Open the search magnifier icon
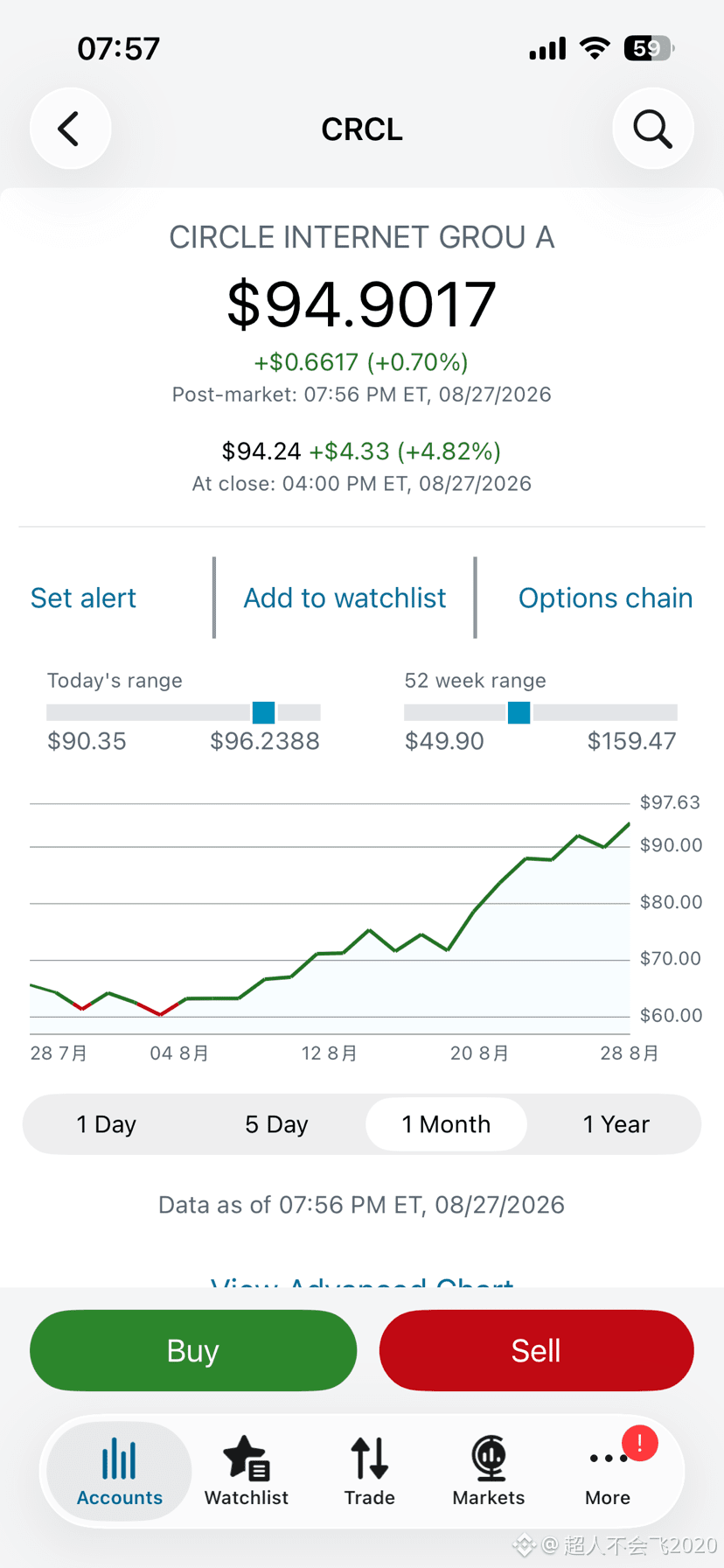 point(652,129)
